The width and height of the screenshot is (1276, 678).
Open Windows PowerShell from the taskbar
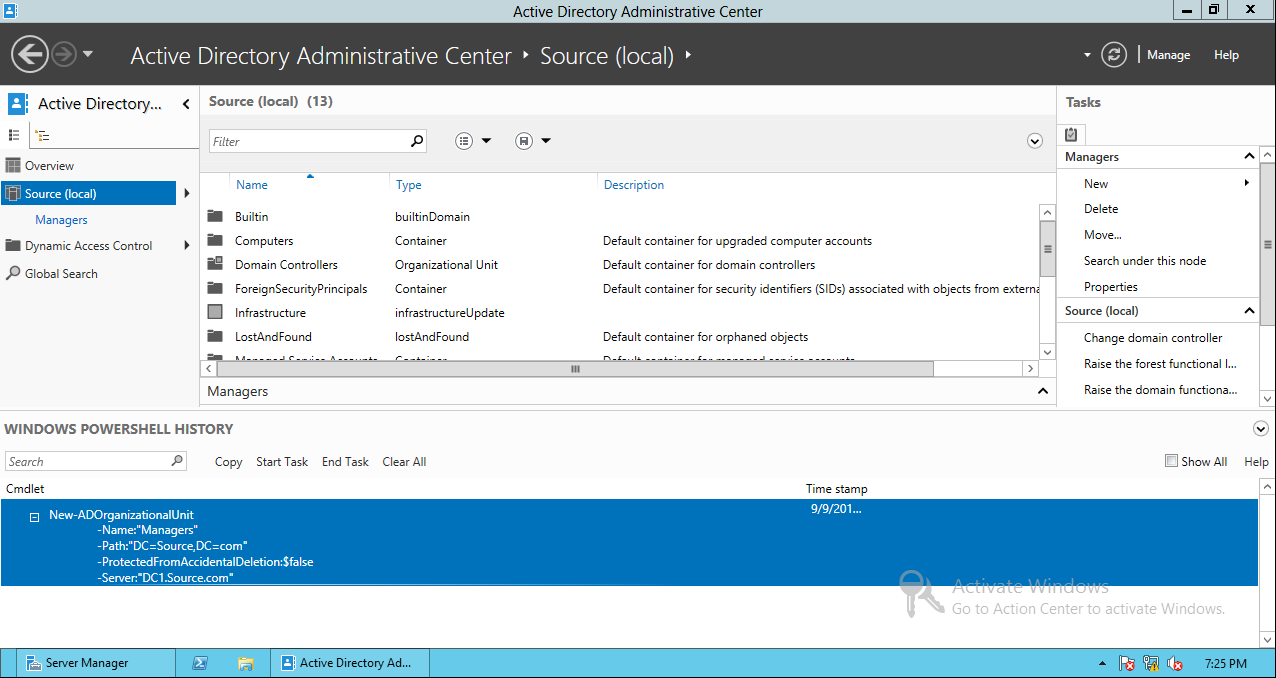[200, 662]
